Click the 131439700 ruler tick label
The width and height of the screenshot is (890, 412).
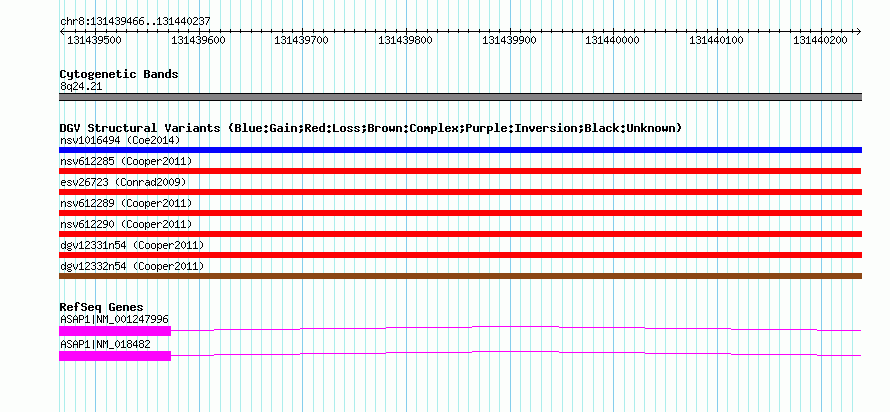[301, 40]
